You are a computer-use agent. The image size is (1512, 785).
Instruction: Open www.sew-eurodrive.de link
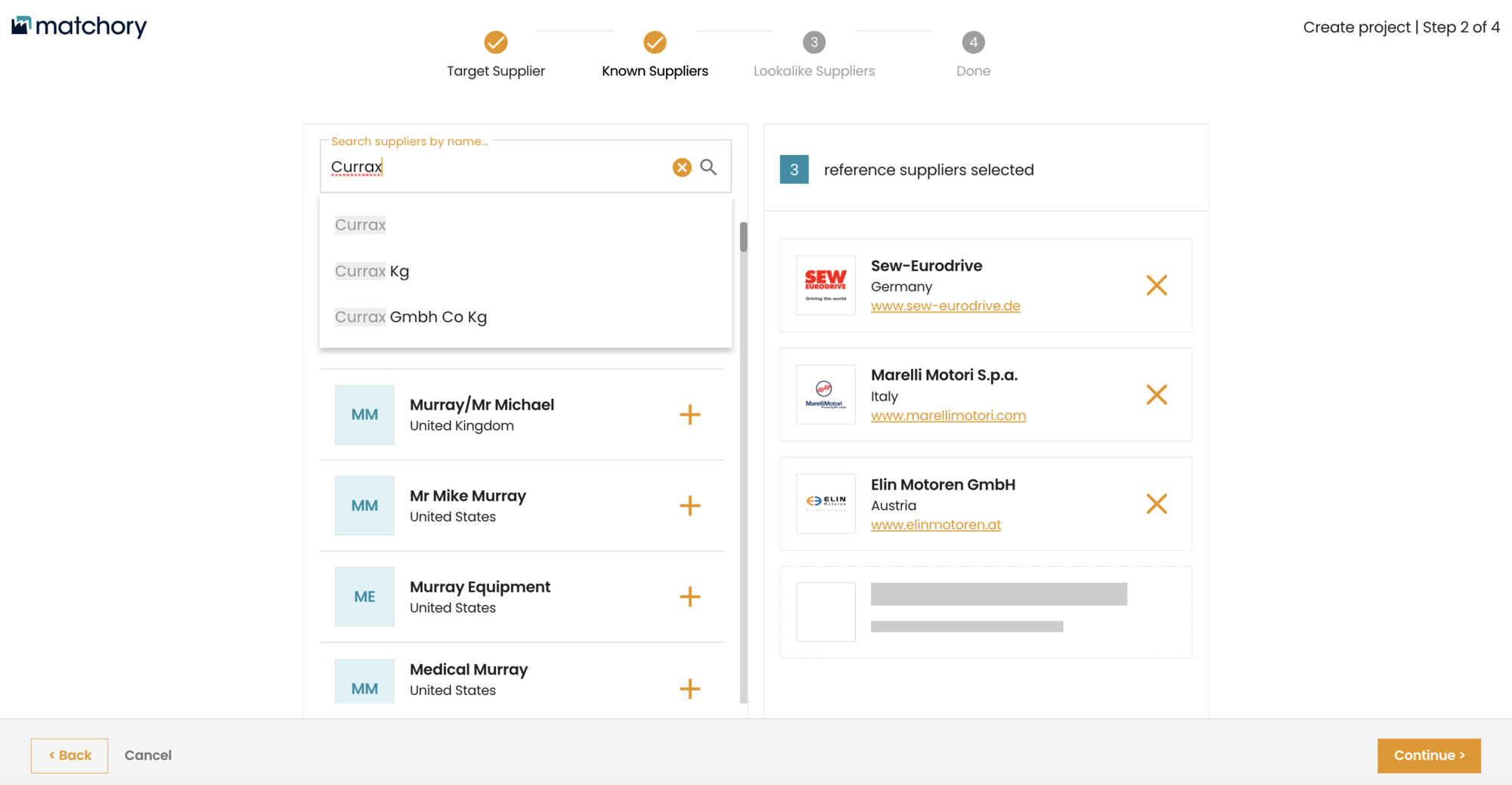(x=945, y=306)
